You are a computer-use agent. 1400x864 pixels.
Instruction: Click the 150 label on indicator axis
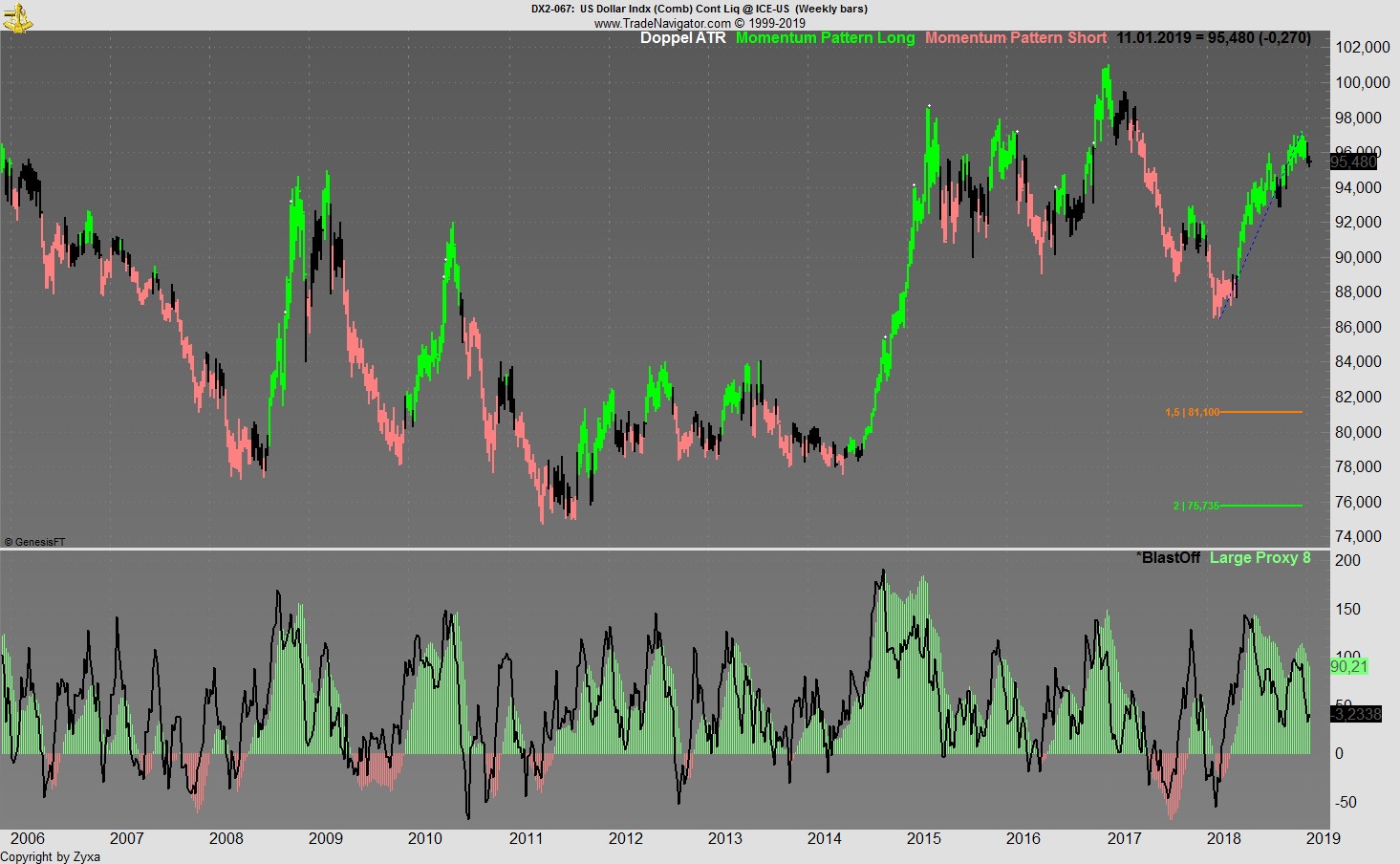click(1347, 609)
